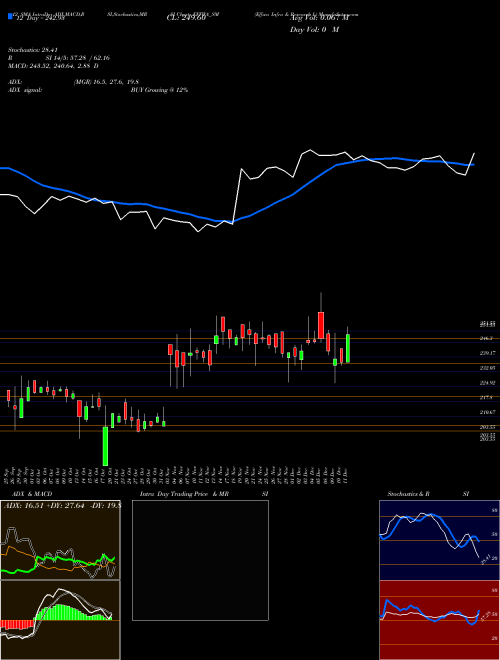The image size is (500, 660).
Task: Click the 217.8 price axis label
Action: pos(487,397)
